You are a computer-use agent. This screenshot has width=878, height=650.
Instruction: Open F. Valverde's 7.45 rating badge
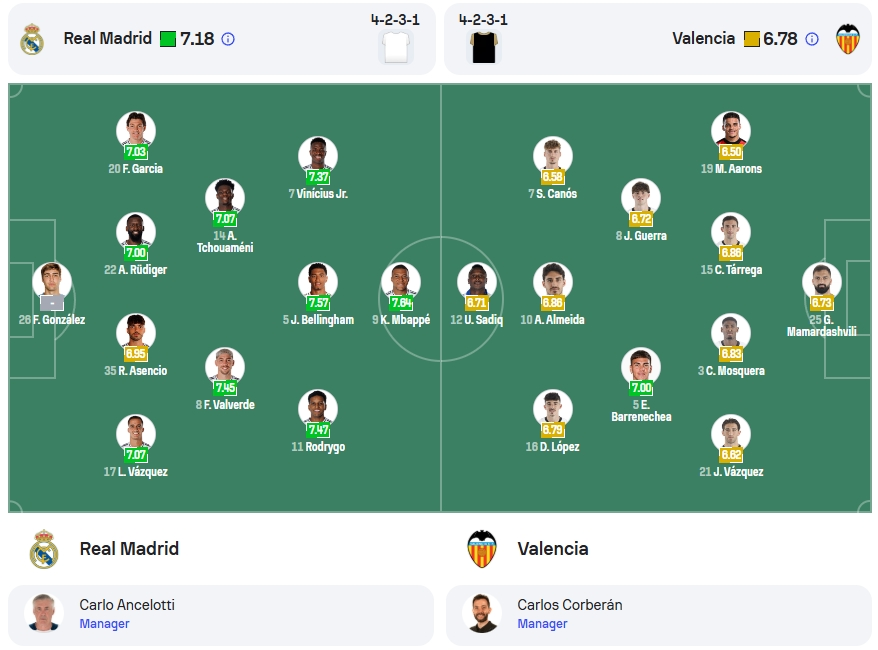coord(225,387)
